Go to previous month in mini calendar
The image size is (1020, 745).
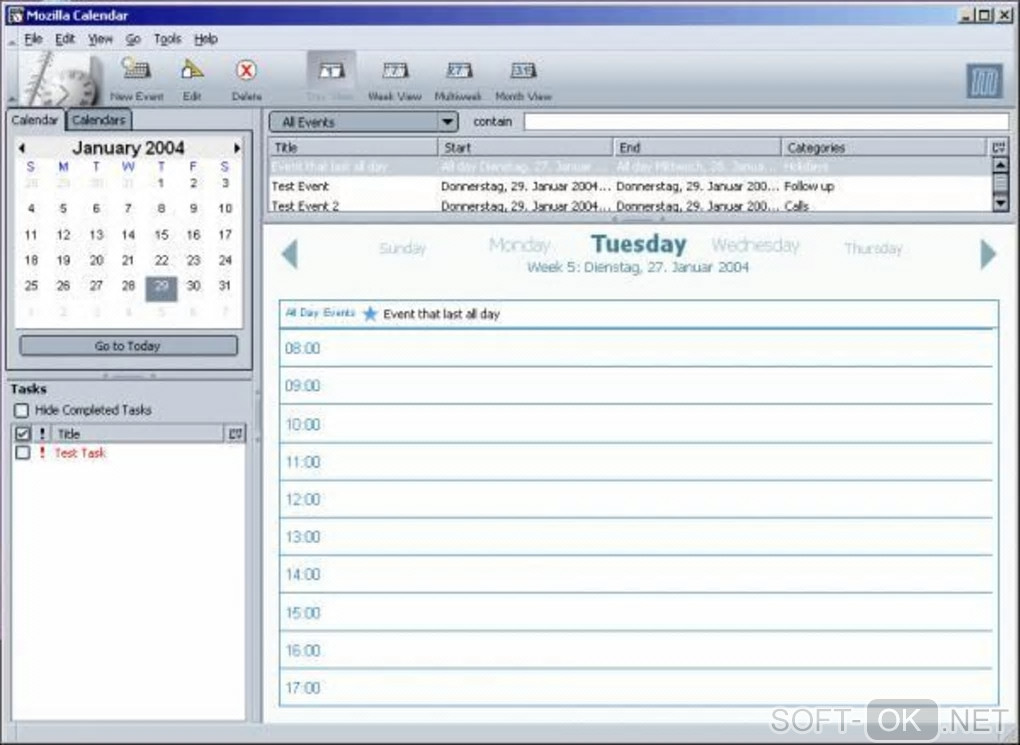coord(22,148)
